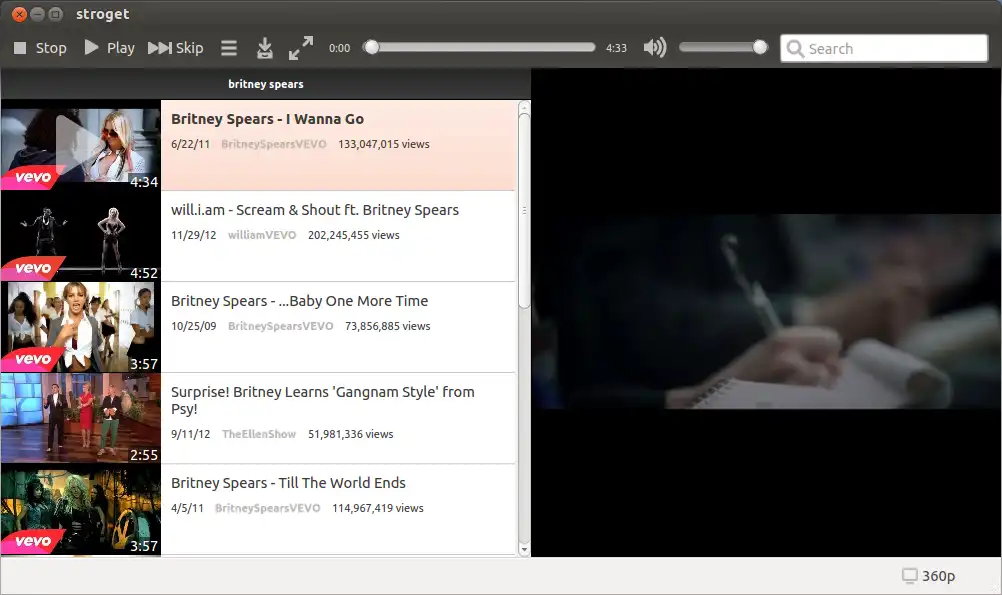Click the Play button in toolbar
Viewport: 1002px width, 595px height.
coord(109,48)
